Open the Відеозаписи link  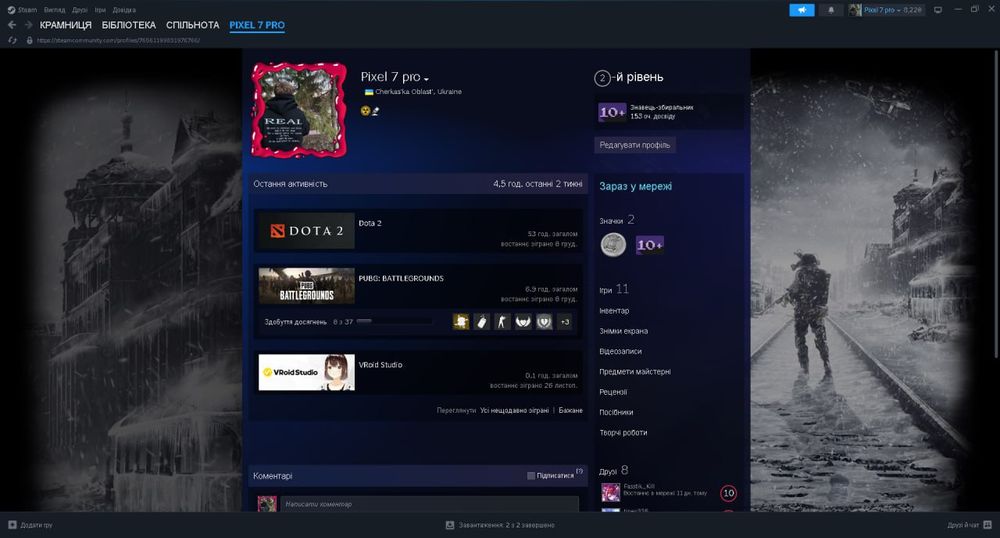click(x=621, y=352)
